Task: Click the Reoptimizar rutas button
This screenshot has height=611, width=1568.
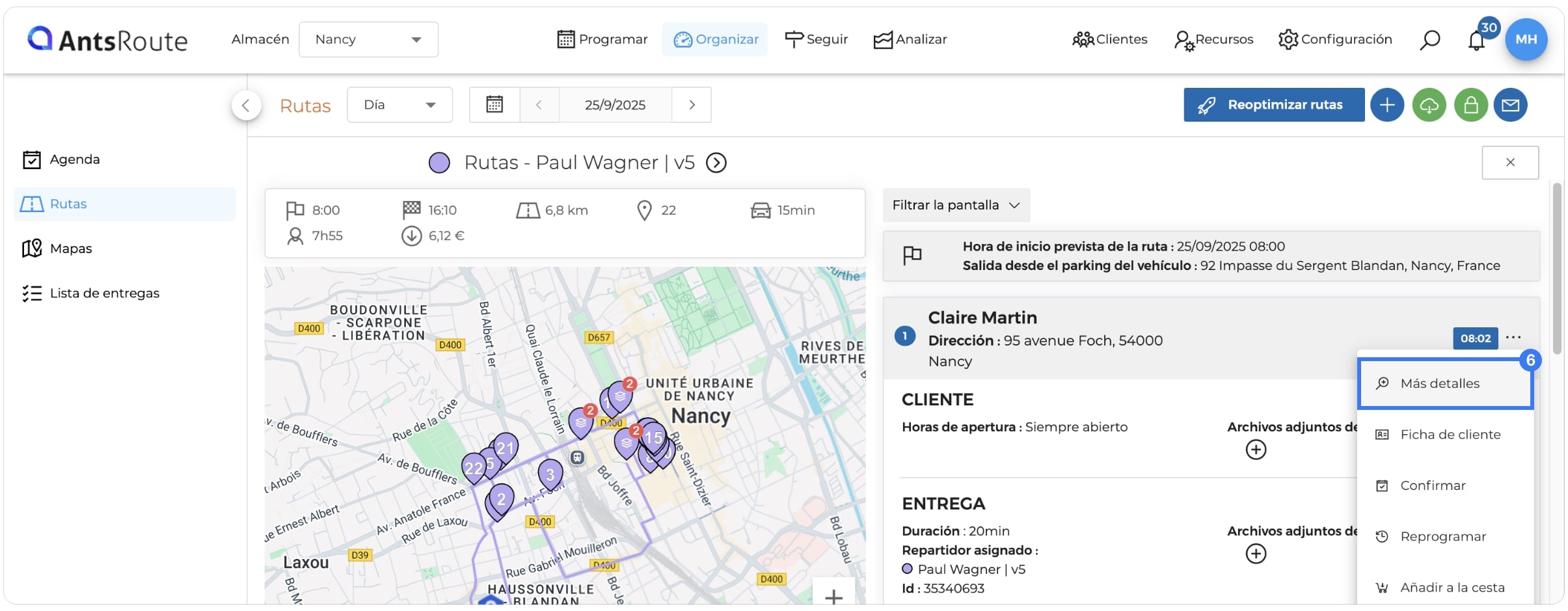Action: (1274, 105)
